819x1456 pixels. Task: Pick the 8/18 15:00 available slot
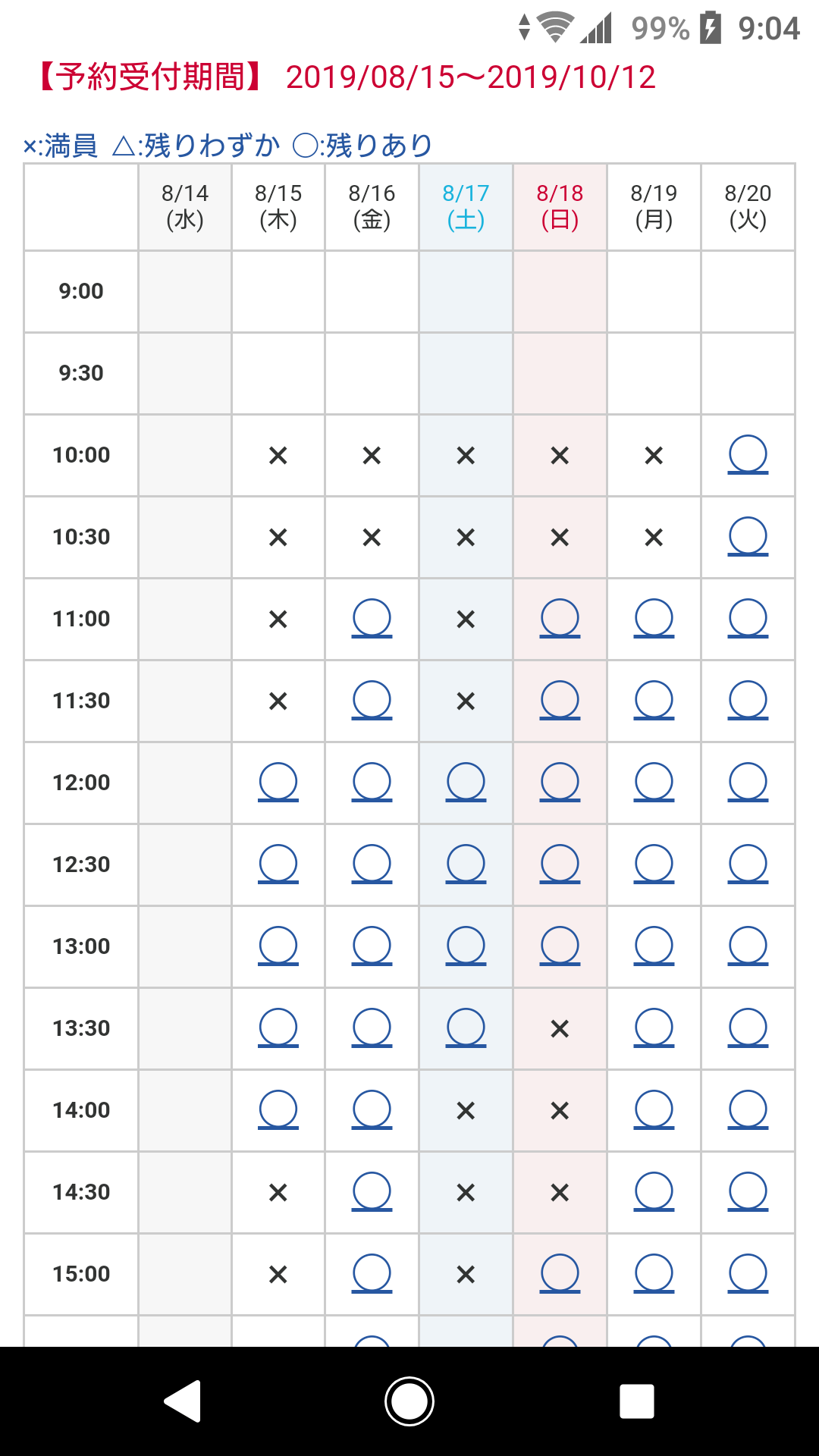pos(560,1274)
